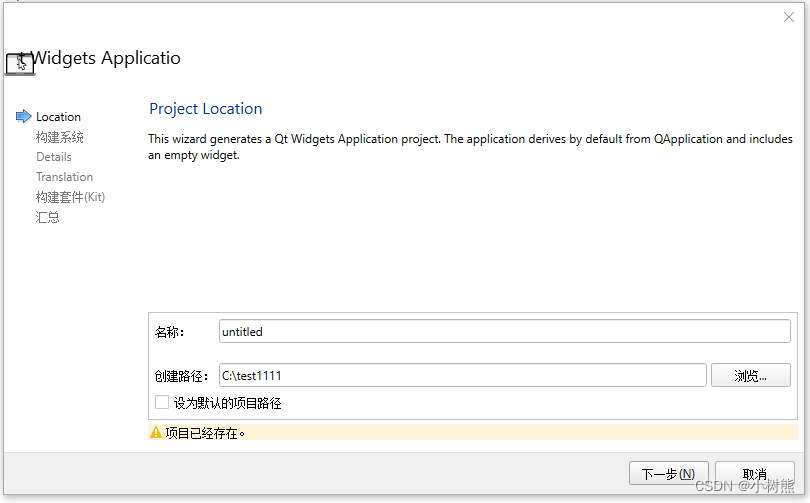Proceed with 下一步(N) button
This screenshot has width=810, height=503.
668,473
